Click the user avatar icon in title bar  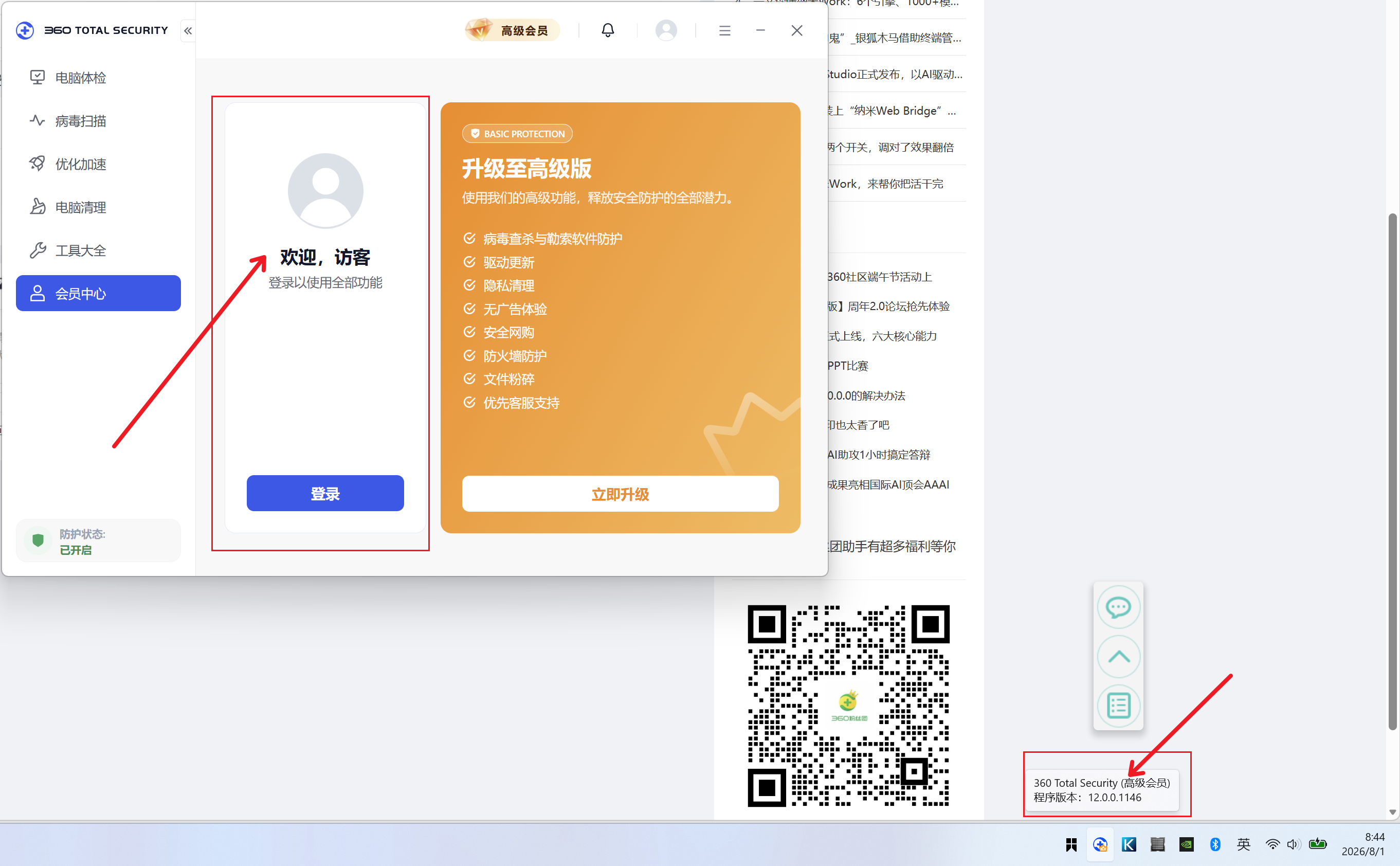point(666,30)
